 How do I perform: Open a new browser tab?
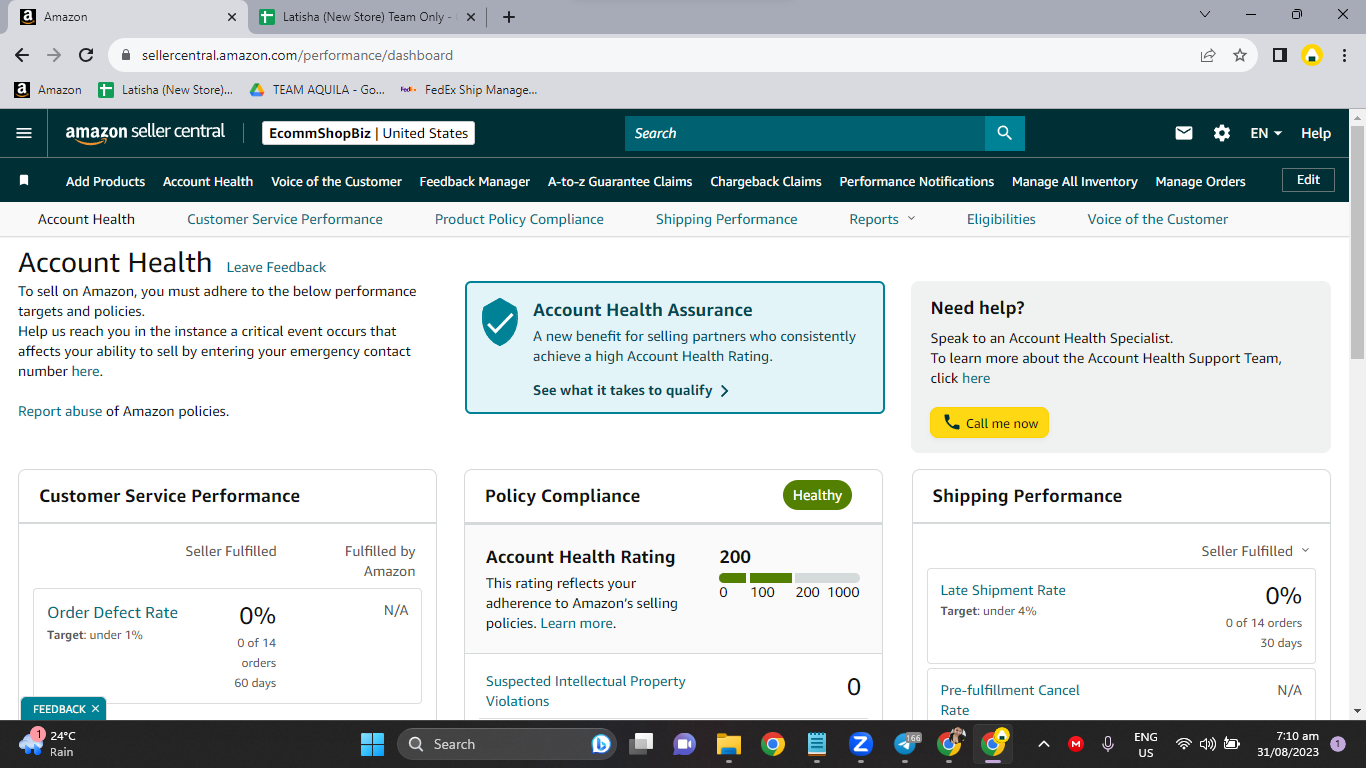(x=509, y=17)
